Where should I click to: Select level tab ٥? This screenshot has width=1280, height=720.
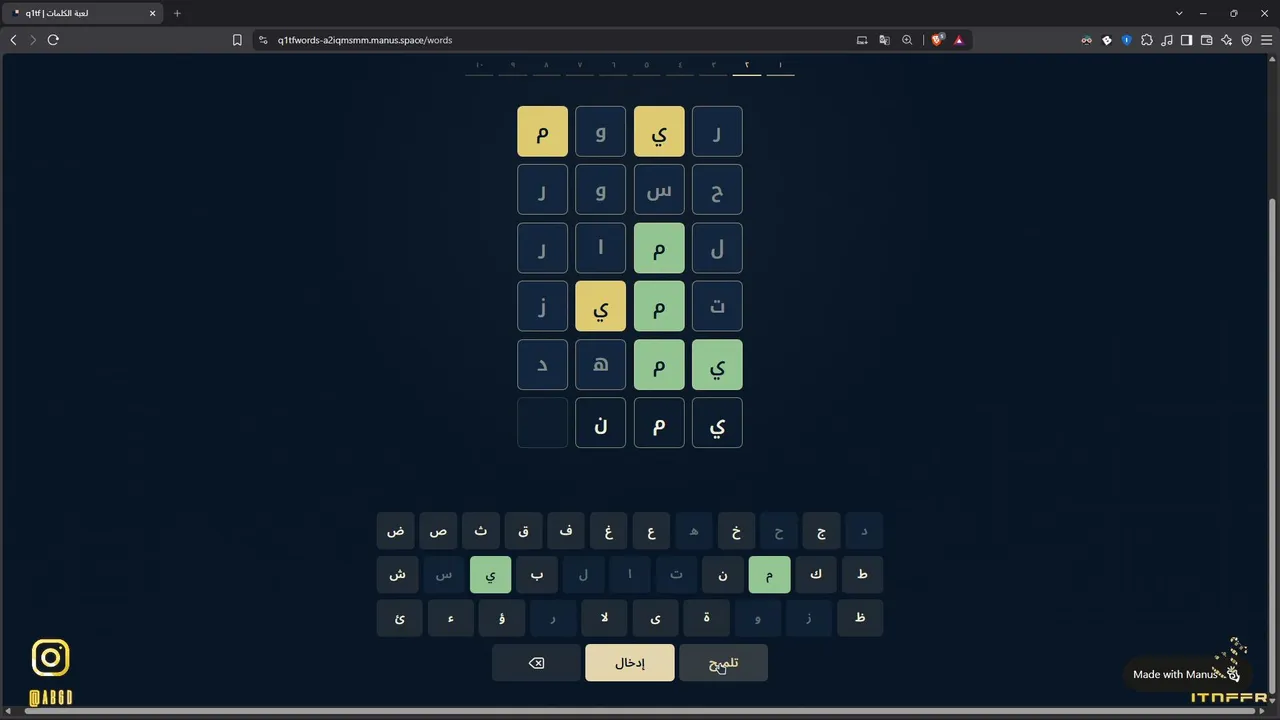(x=646, y=66)
